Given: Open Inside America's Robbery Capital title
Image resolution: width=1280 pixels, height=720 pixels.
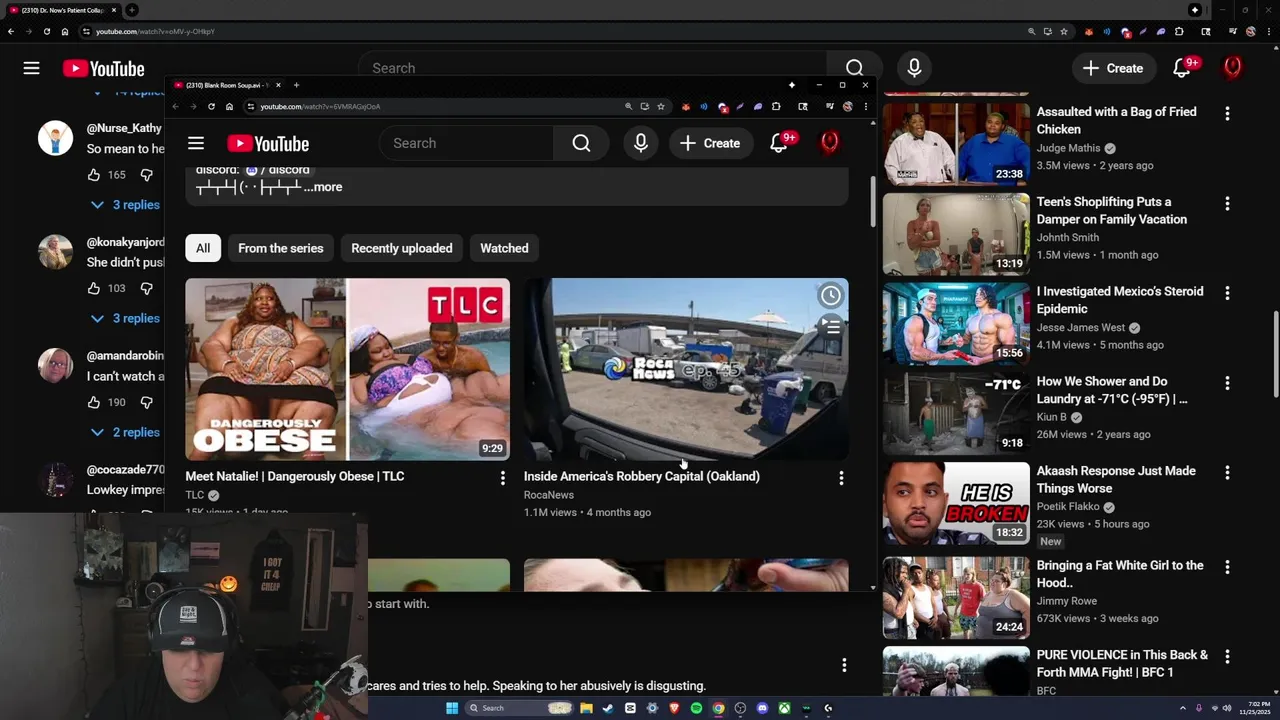Looking at the screenshot, I should 642,476.
